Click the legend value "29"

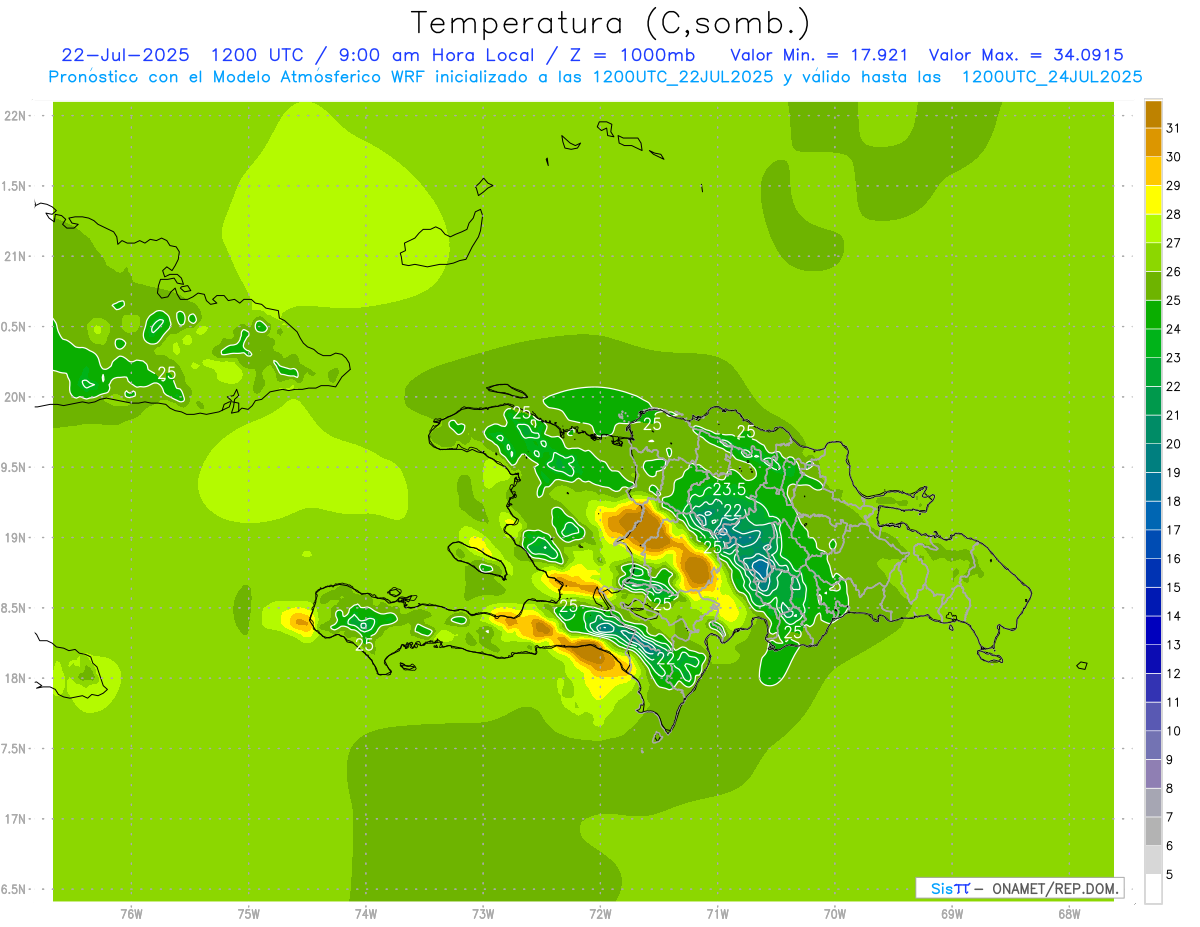pos(1174,186)
